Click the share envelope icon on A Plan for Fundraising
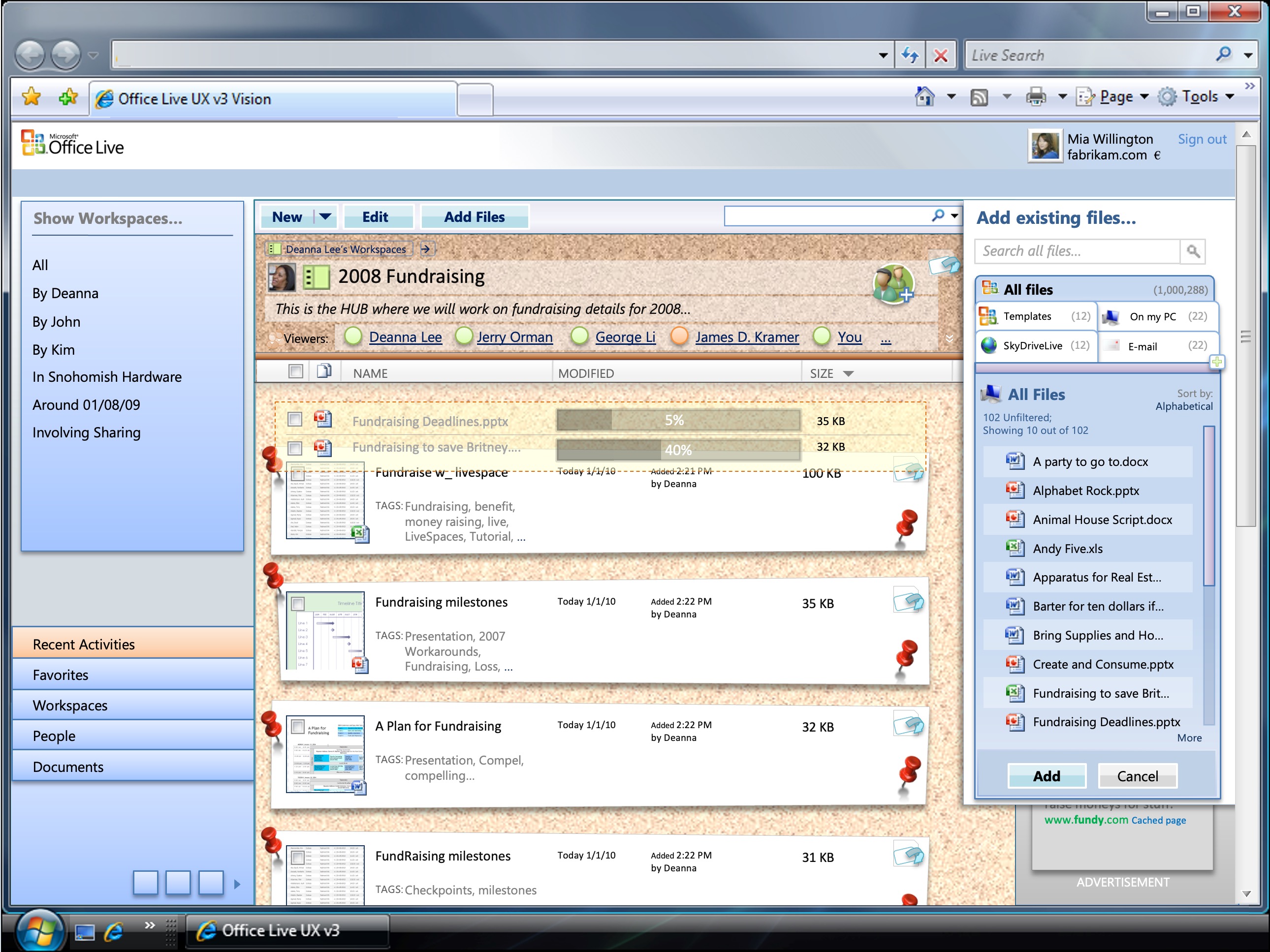The height and width of the screenshot is (952, 1270). click(908, 724)
